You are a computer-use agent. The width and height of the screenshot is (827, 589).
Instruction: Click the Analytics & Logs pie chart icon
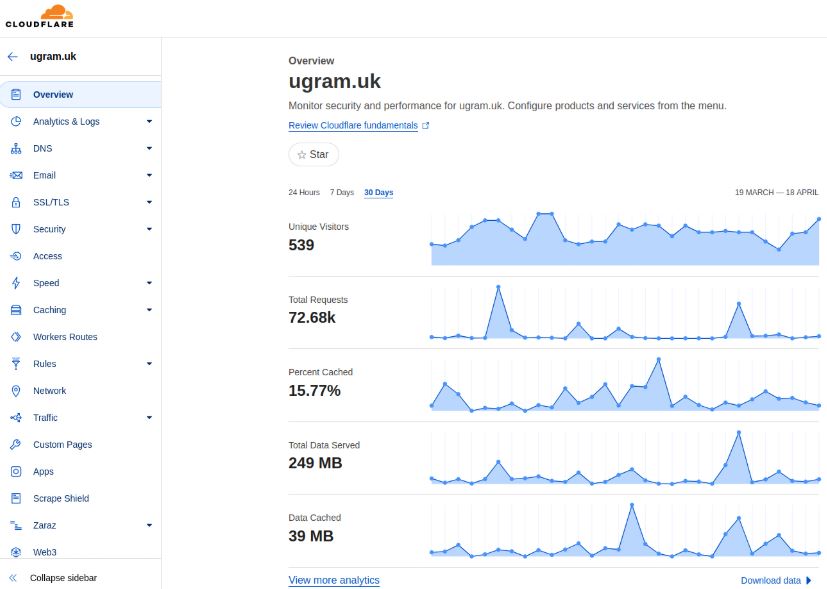(x=16, y=121)
